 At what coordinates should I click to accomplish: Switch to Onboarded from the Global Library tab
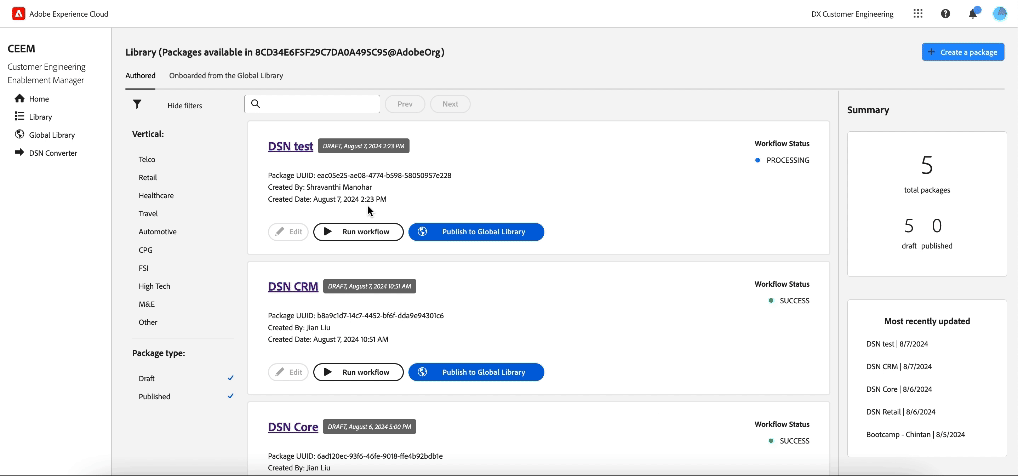click(225, 75)
